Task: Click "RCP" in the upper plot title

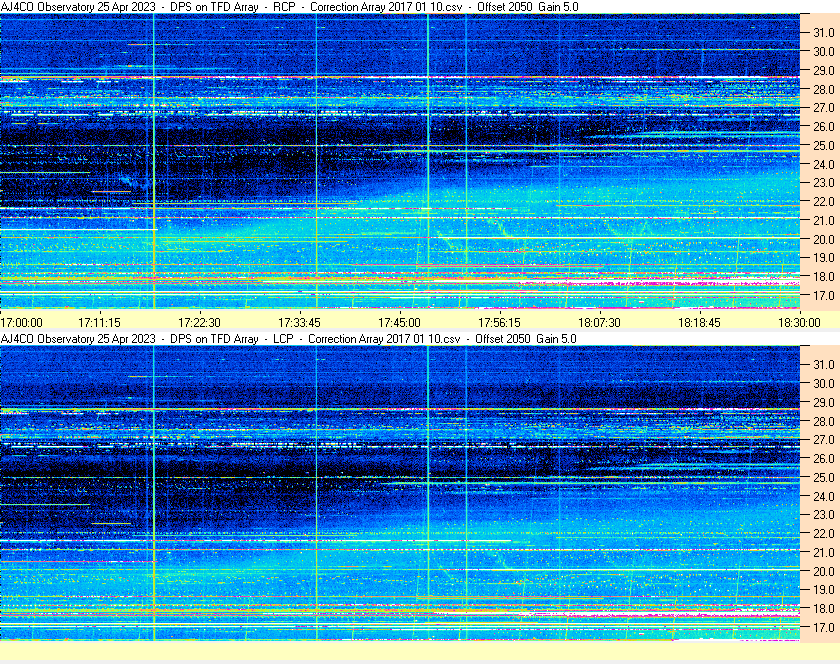Action: [284, 7]
